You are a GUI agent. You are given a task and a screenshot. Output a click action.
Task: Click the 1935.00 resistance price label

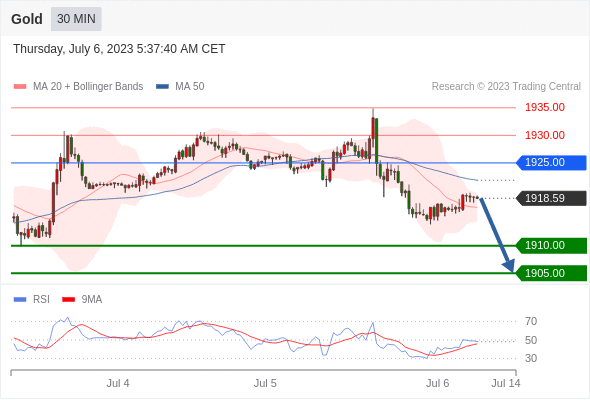click(545, 107)
